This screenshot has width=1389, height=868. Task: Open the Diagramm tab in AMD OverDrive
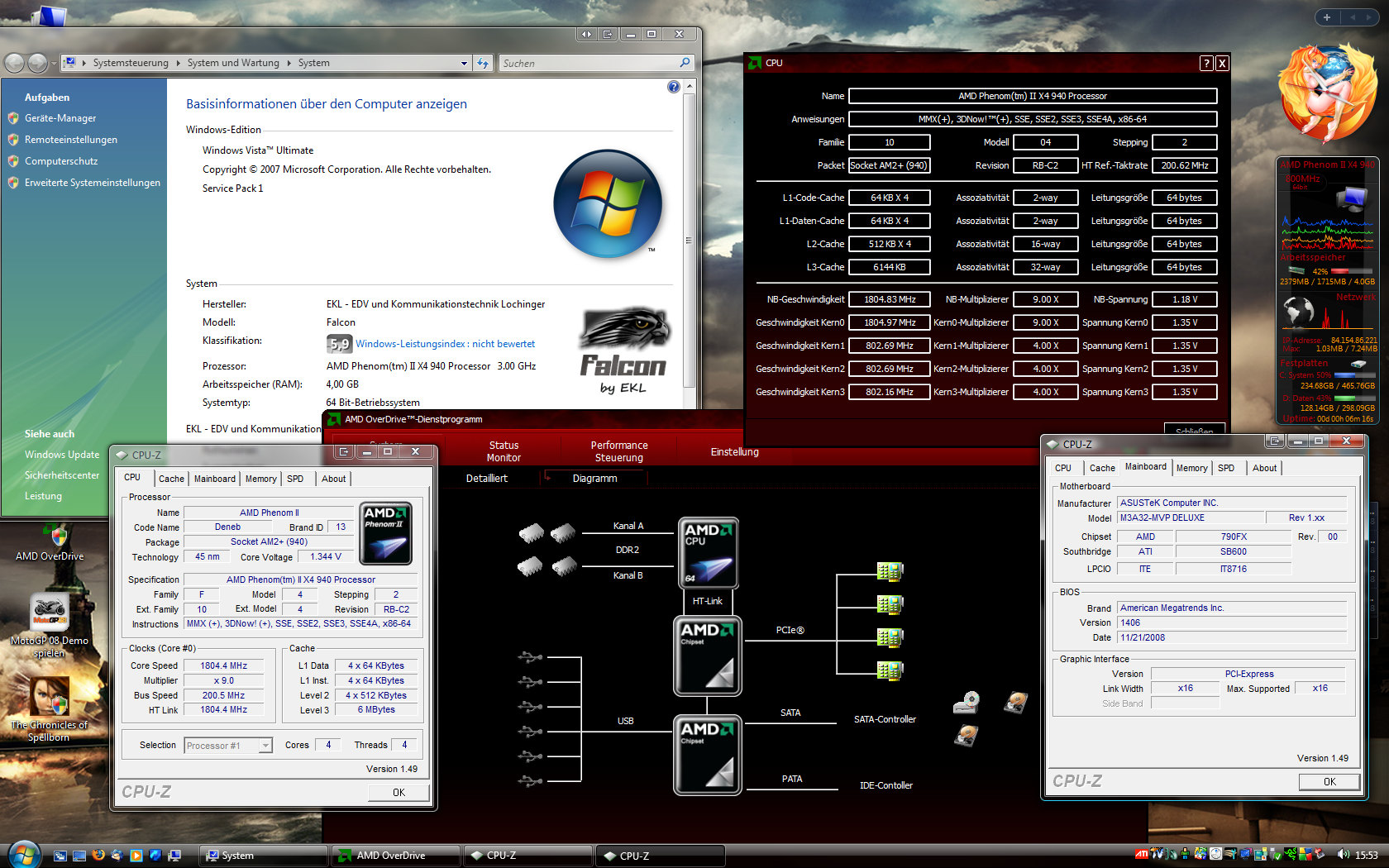coord(594,479)
